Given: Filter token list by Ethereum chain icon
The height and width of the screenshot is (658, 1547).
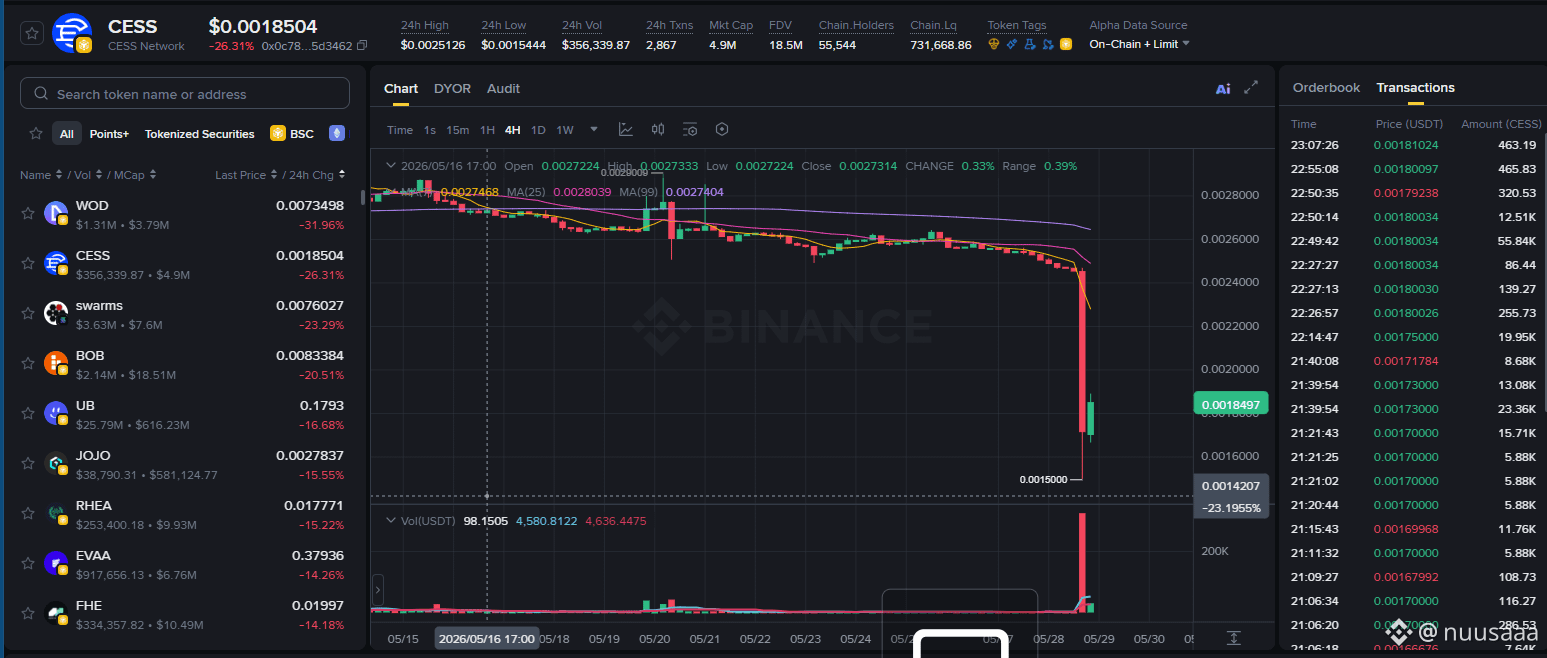Looking at the screenshot, I should click(337, 133).
